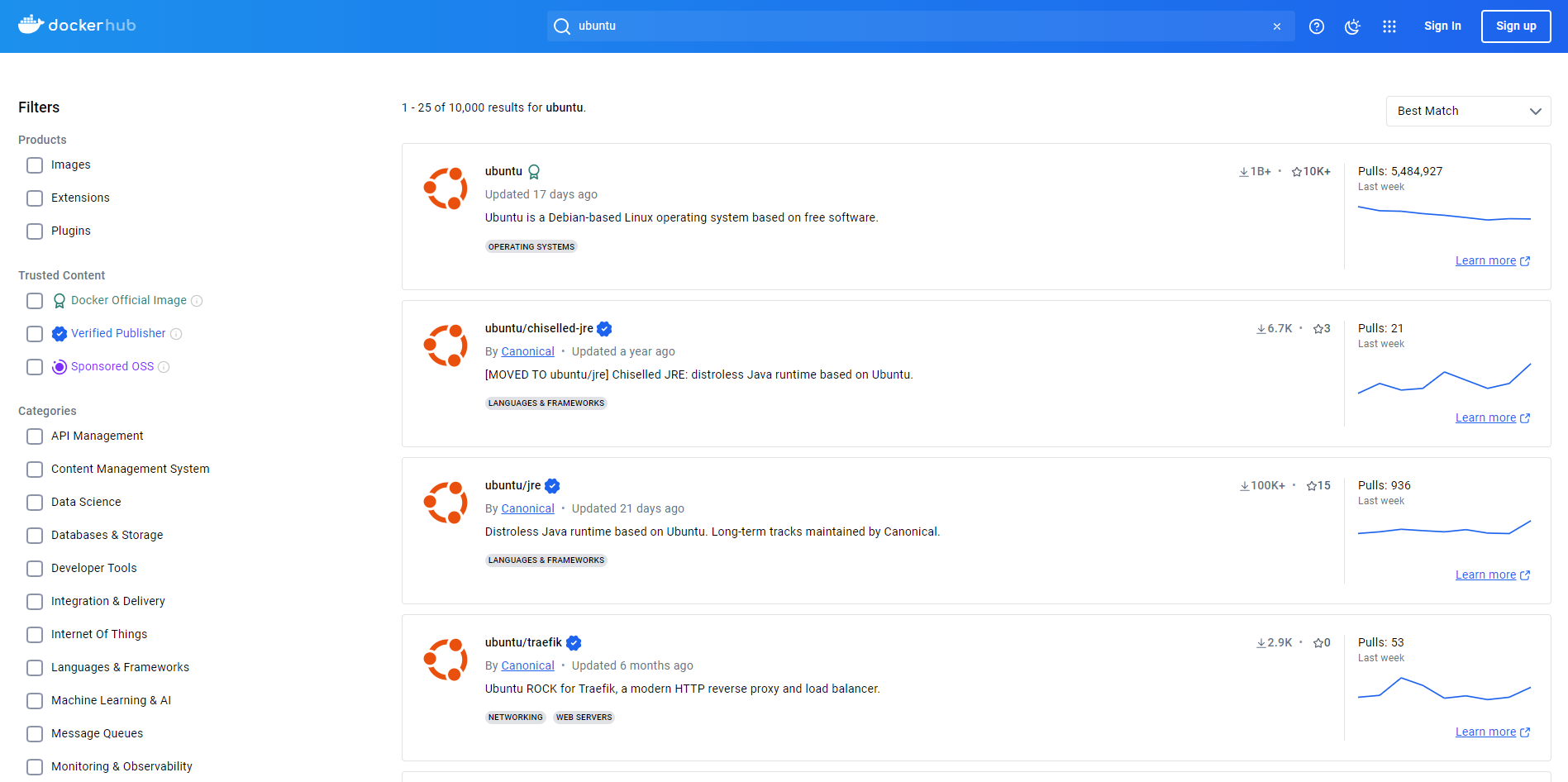Viewport: 1568px width, 782px height.
Task: Click the Sign In link
Action: point(1442,26)
